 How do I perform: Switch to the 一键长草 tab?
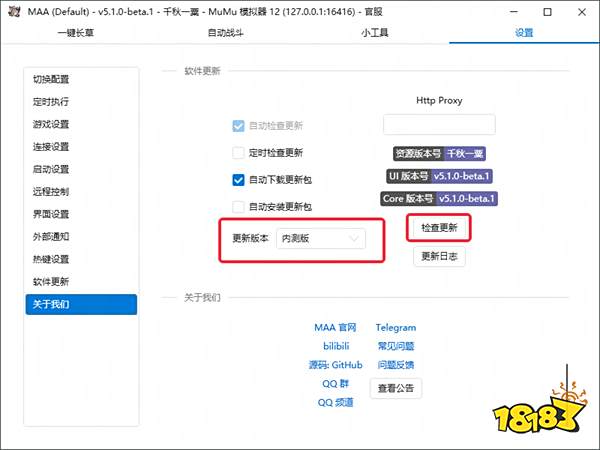[x=75, y=32]
